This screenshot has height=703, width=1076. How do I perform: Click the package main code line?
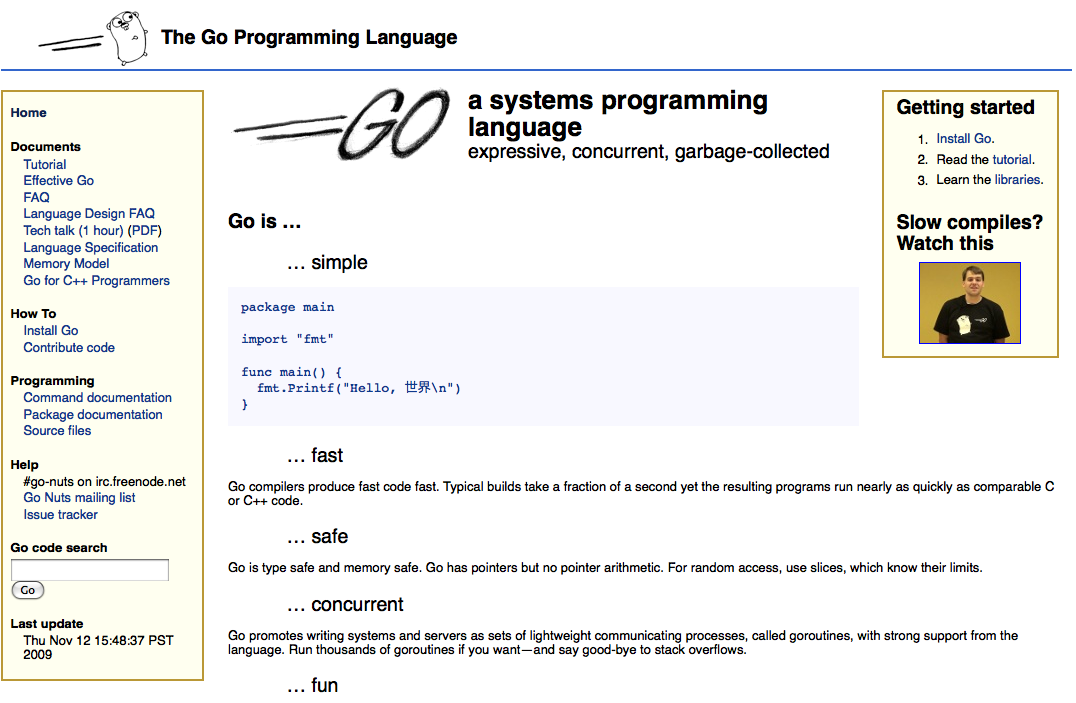tap(288, 308)
